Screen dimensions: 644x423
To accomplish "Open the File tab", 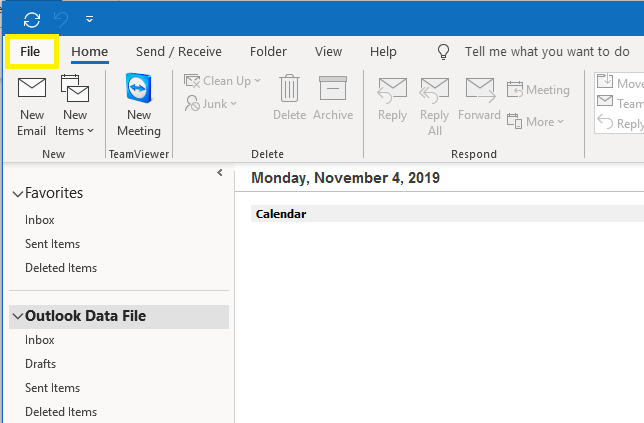I will [x=30, y=52].
